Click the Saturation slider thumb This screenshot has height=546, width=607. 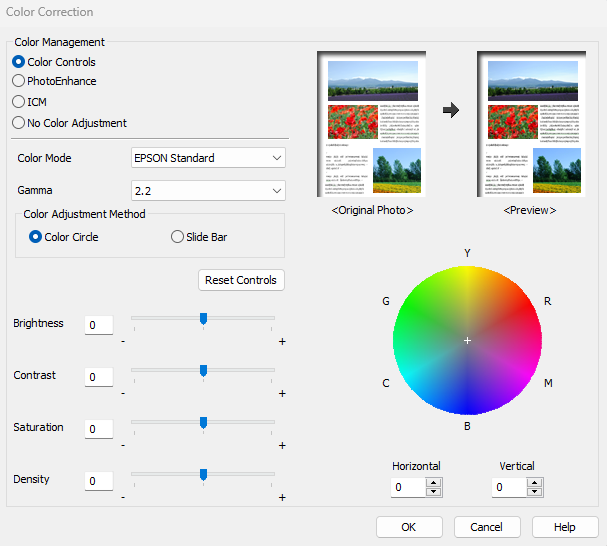[203, 422]
